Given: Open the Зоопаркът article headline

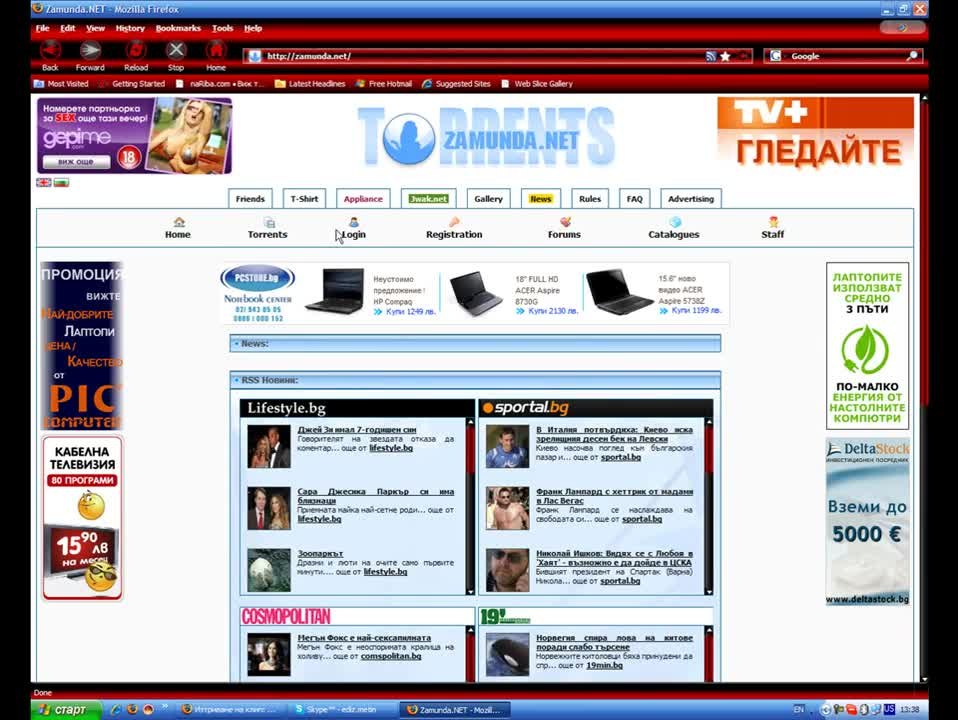Looking at the screenshot, I should pos(320,553).
